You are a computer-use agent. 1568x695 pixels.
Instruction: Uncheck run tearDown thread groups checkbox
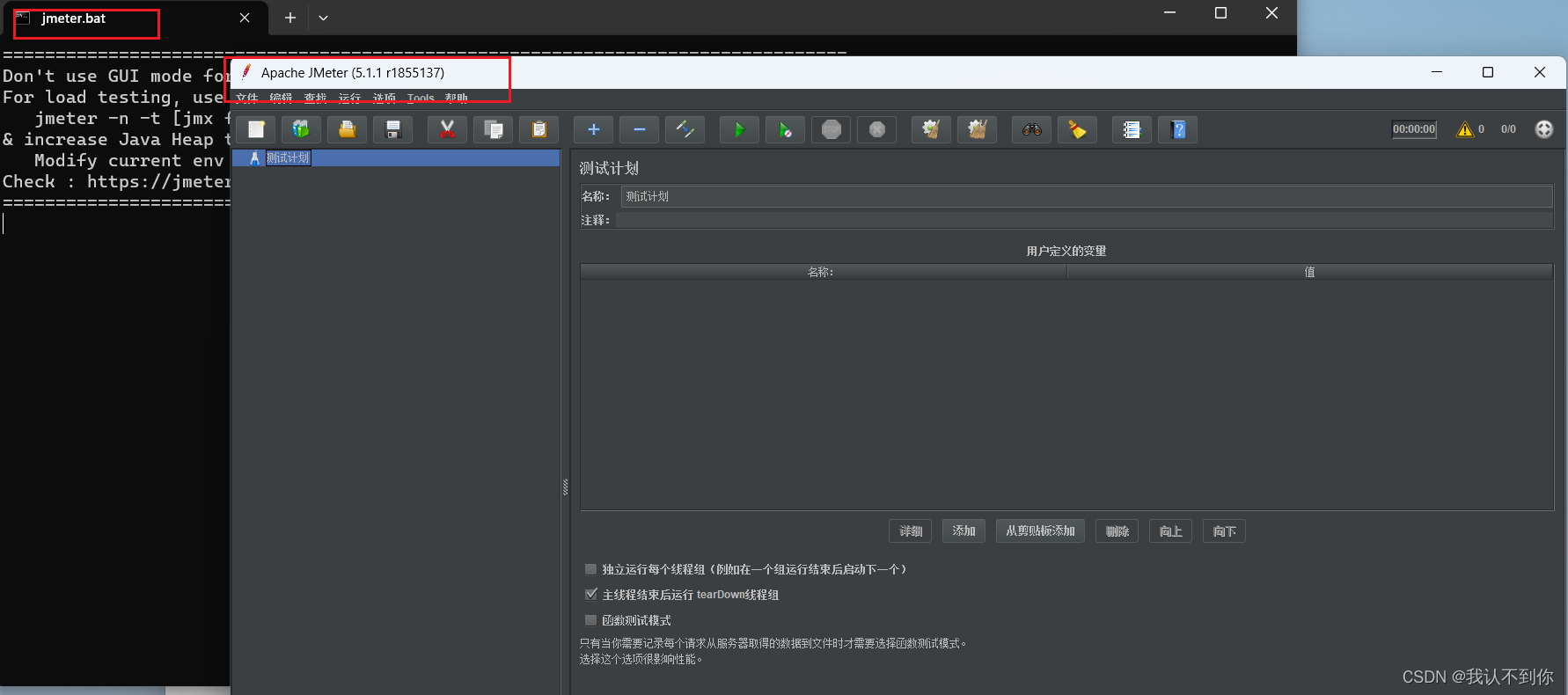point(591,595)
